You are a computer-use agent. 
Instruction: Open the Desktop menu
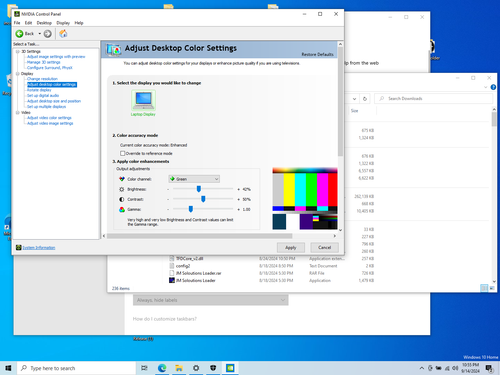pos(44,23)
